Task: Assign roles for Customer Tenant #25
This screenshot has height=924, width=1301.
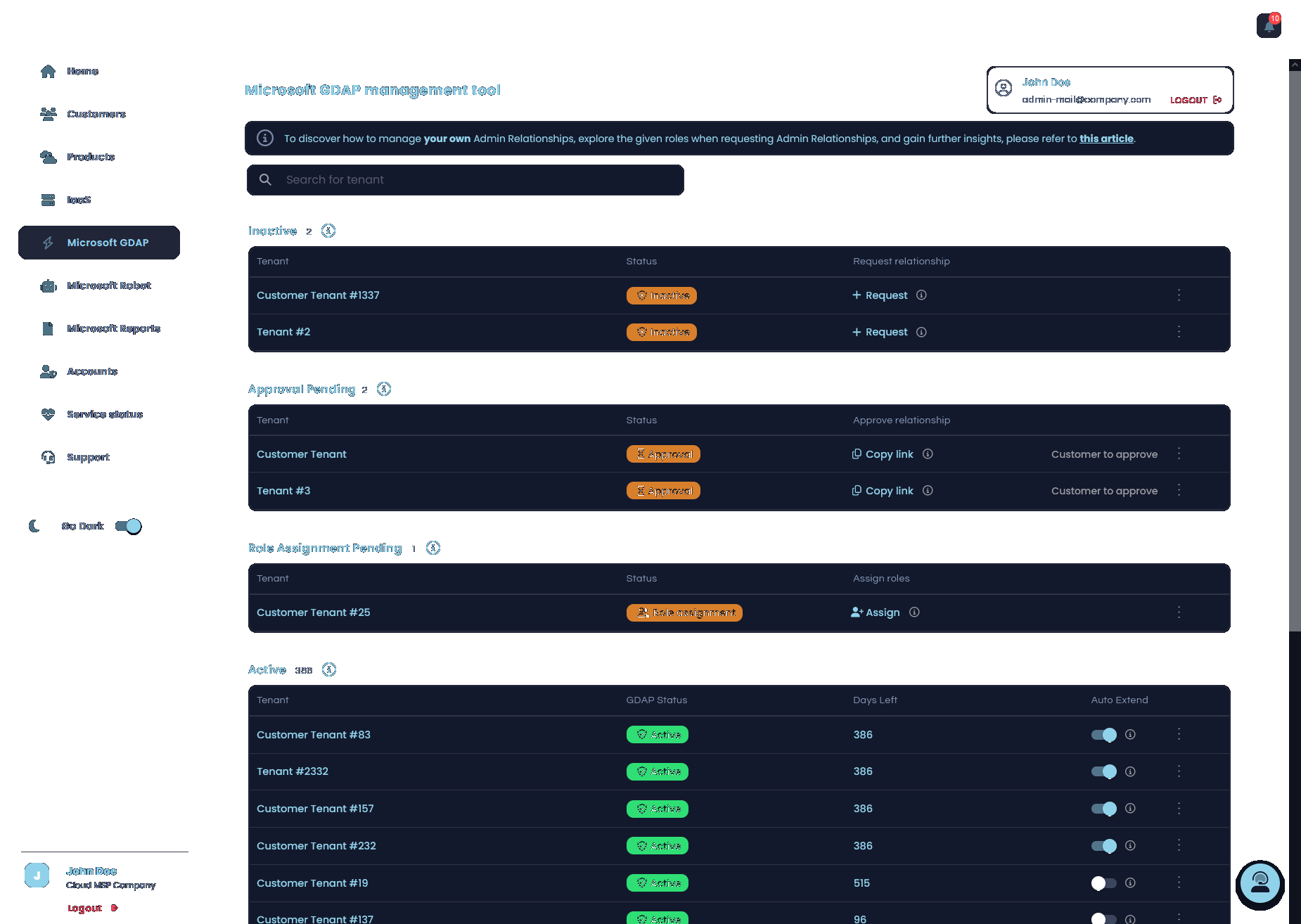Action: (x=876, y=612)
